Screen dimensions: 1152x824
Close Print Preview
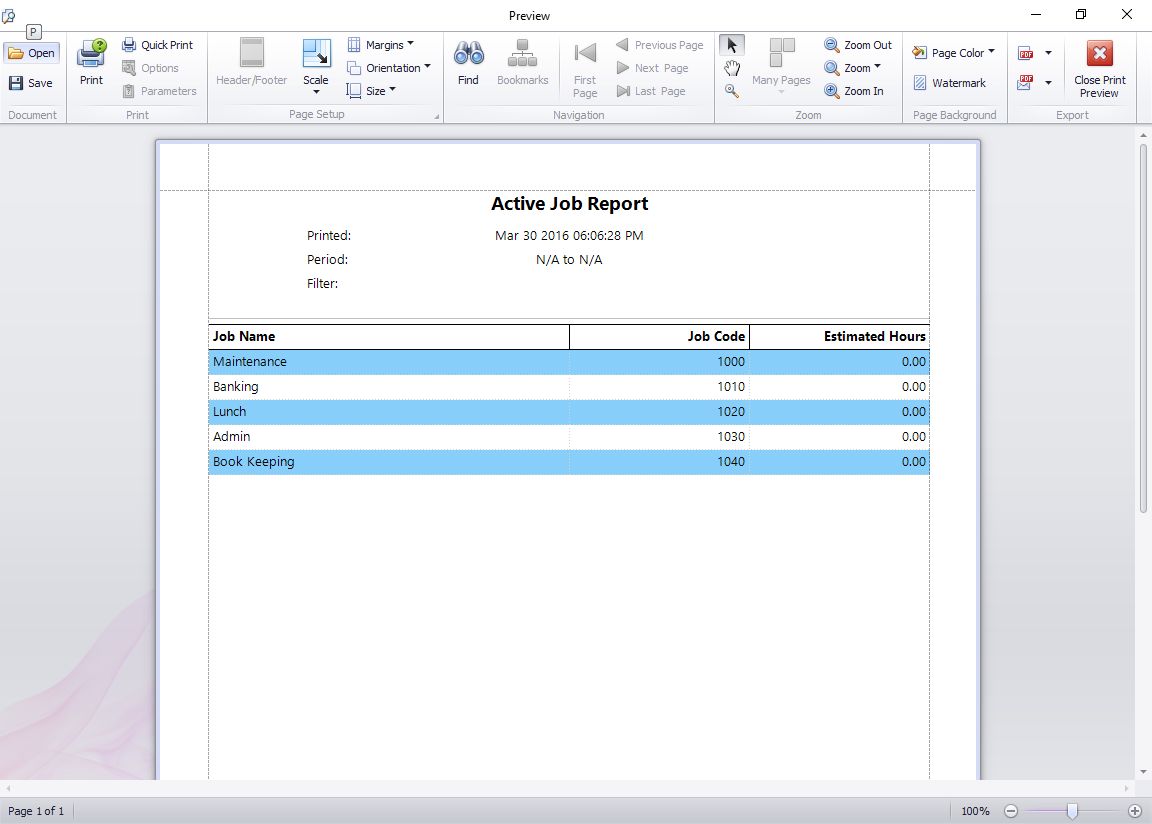tap(1099, 68)
